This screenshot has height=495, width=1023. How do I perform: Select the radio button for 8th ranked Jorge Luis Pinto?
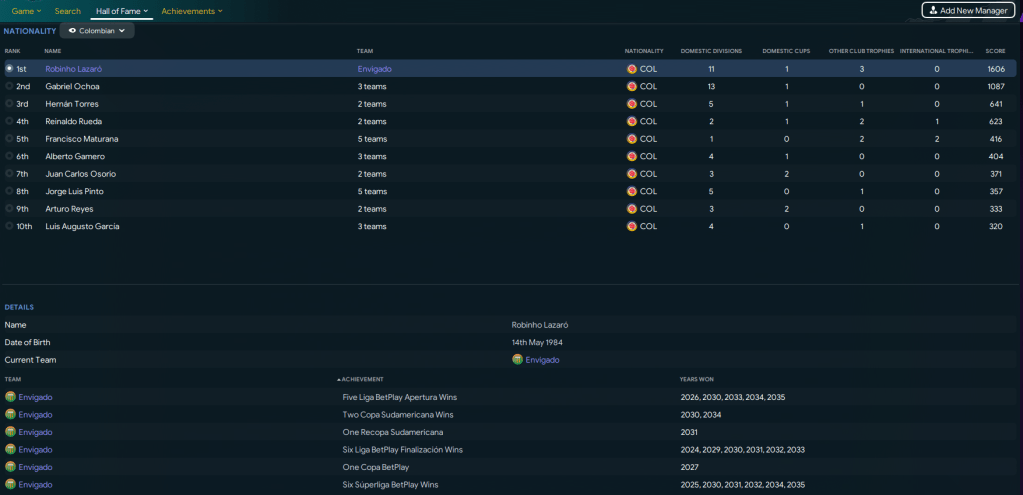pyautogui.click(x=9, y=191)
